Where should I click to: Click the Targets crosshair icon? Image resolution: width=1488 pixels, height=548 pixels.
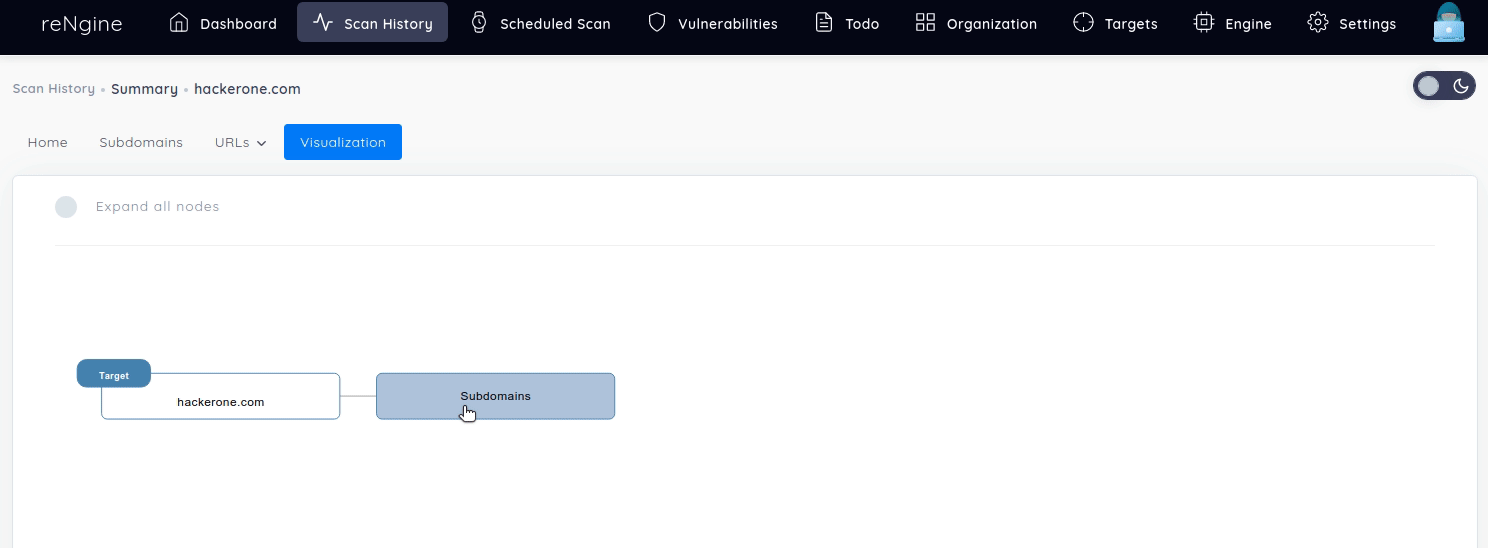(x=1083, y=22)
